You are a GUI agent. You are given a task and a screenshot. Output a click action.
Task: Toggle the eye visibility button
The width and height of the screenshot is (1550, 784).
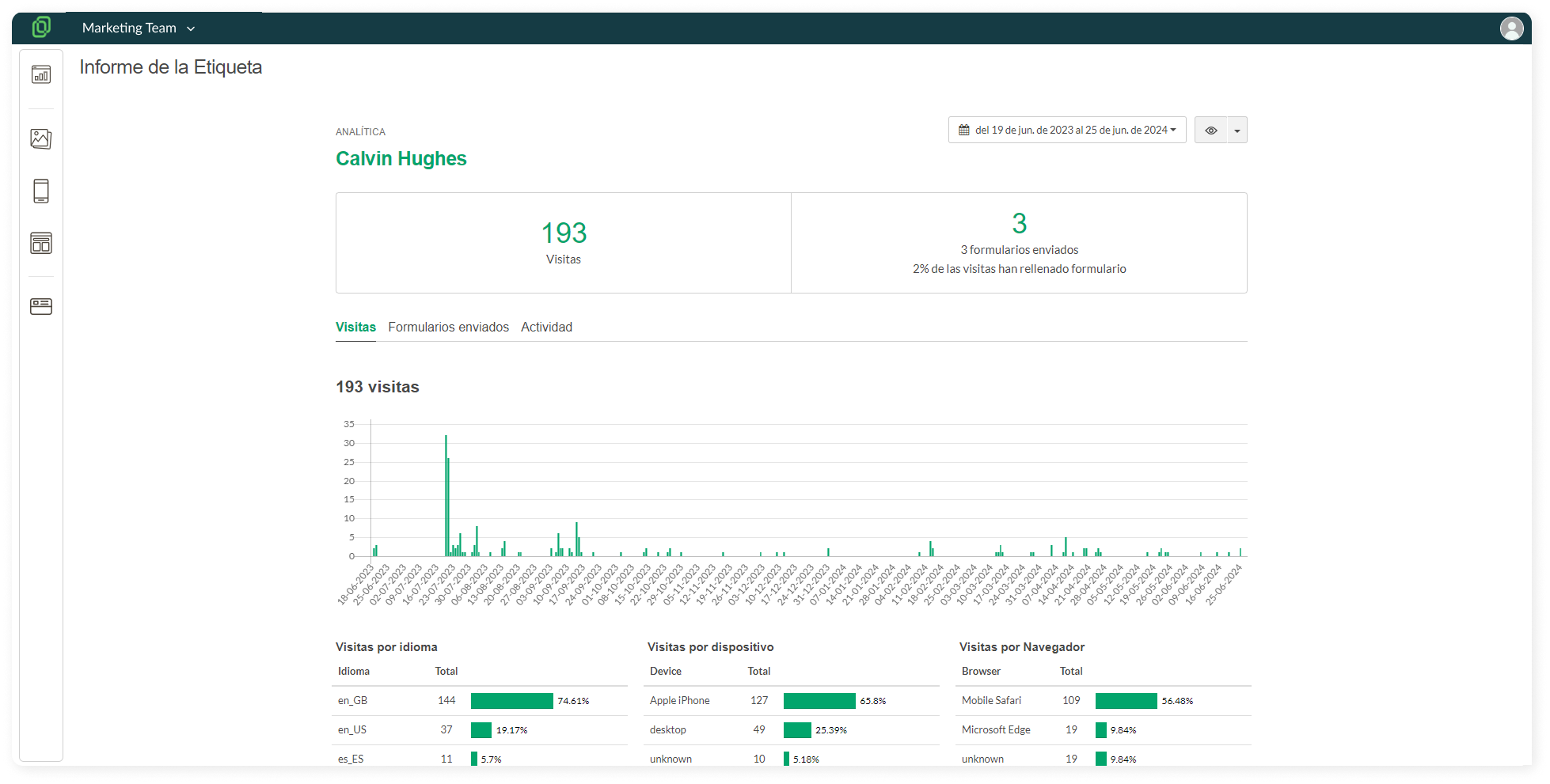1211,131
